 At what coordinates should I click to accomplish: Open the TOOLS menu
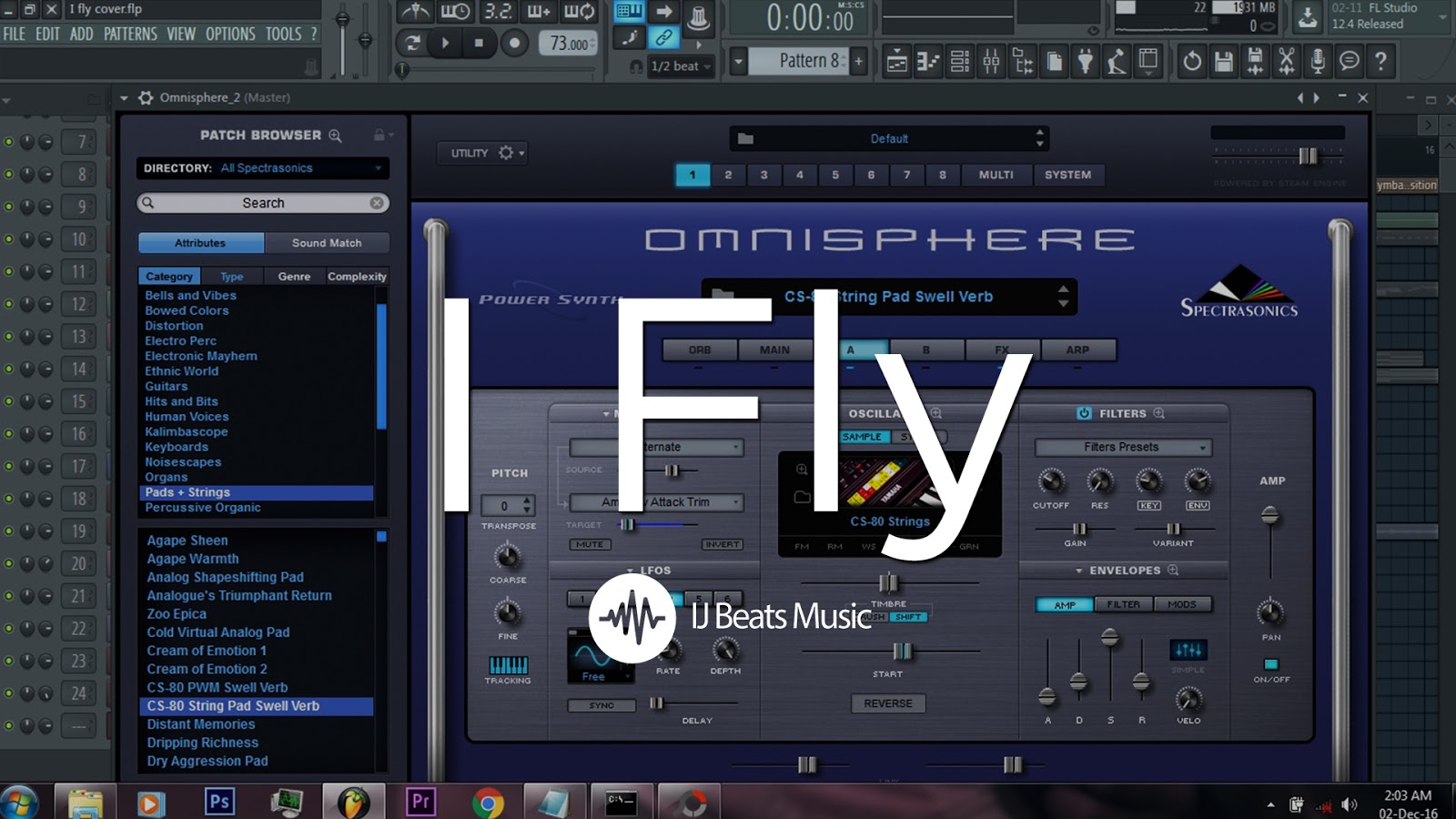[x=283, y=34]
